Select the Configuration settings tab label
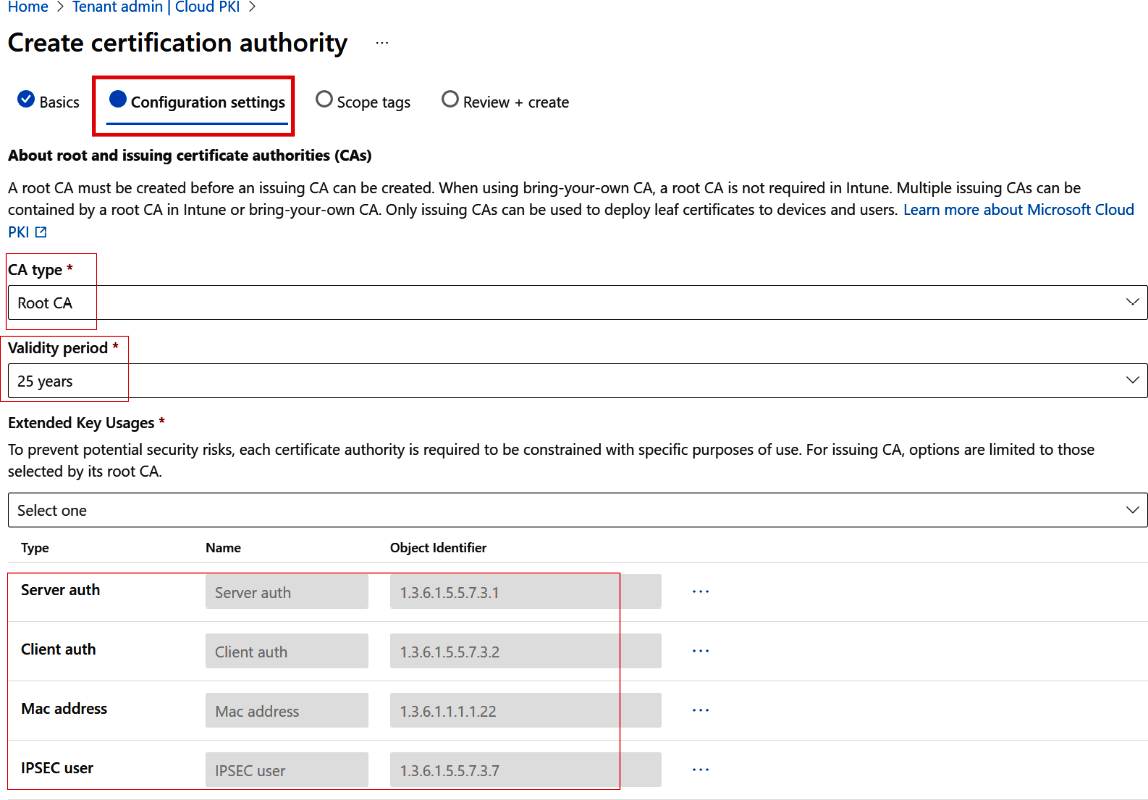 click(208, 102)
